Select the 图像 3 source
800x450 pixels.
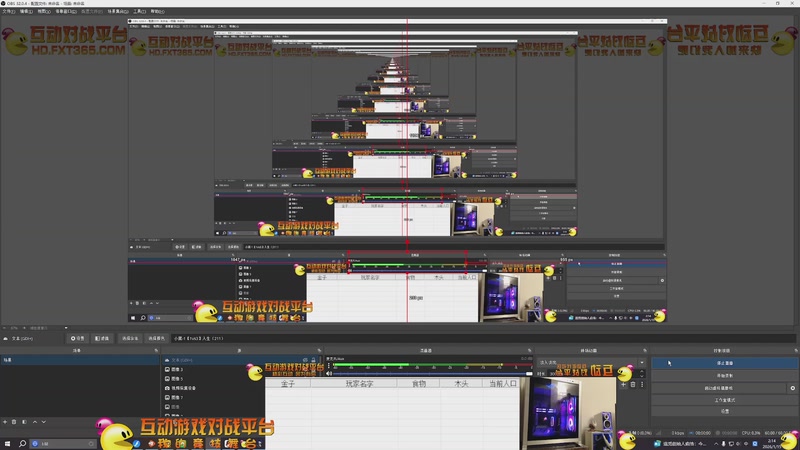click(178, 369)
